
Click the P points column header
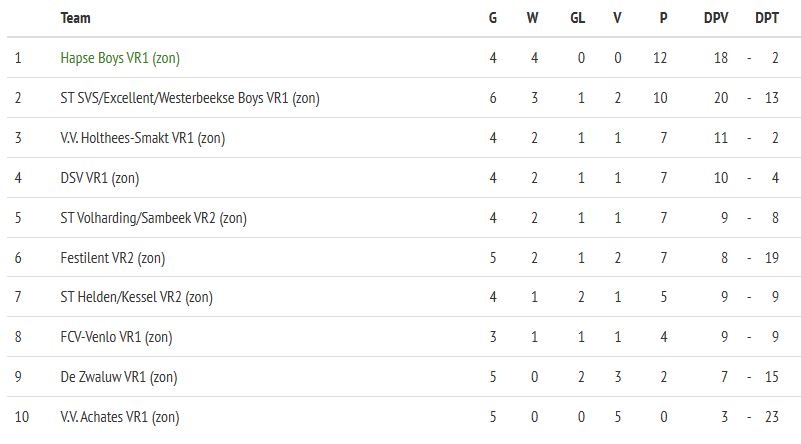(x=663, y=18)
